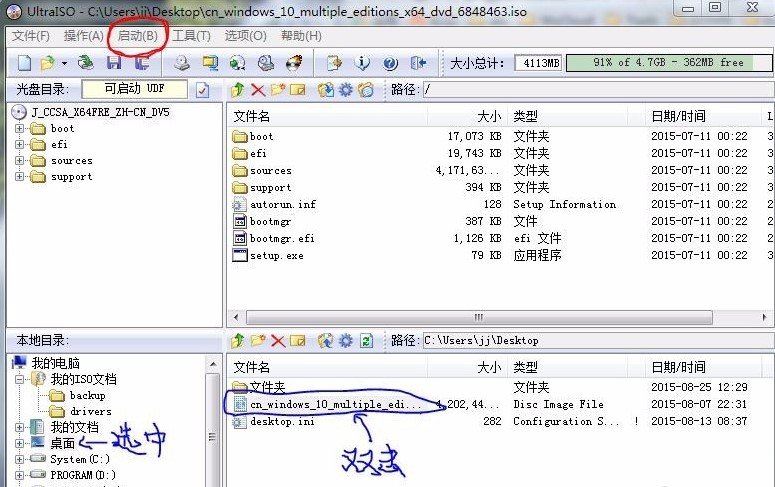Expand the efi folder in 光盘目录 tree

(19, 144)
